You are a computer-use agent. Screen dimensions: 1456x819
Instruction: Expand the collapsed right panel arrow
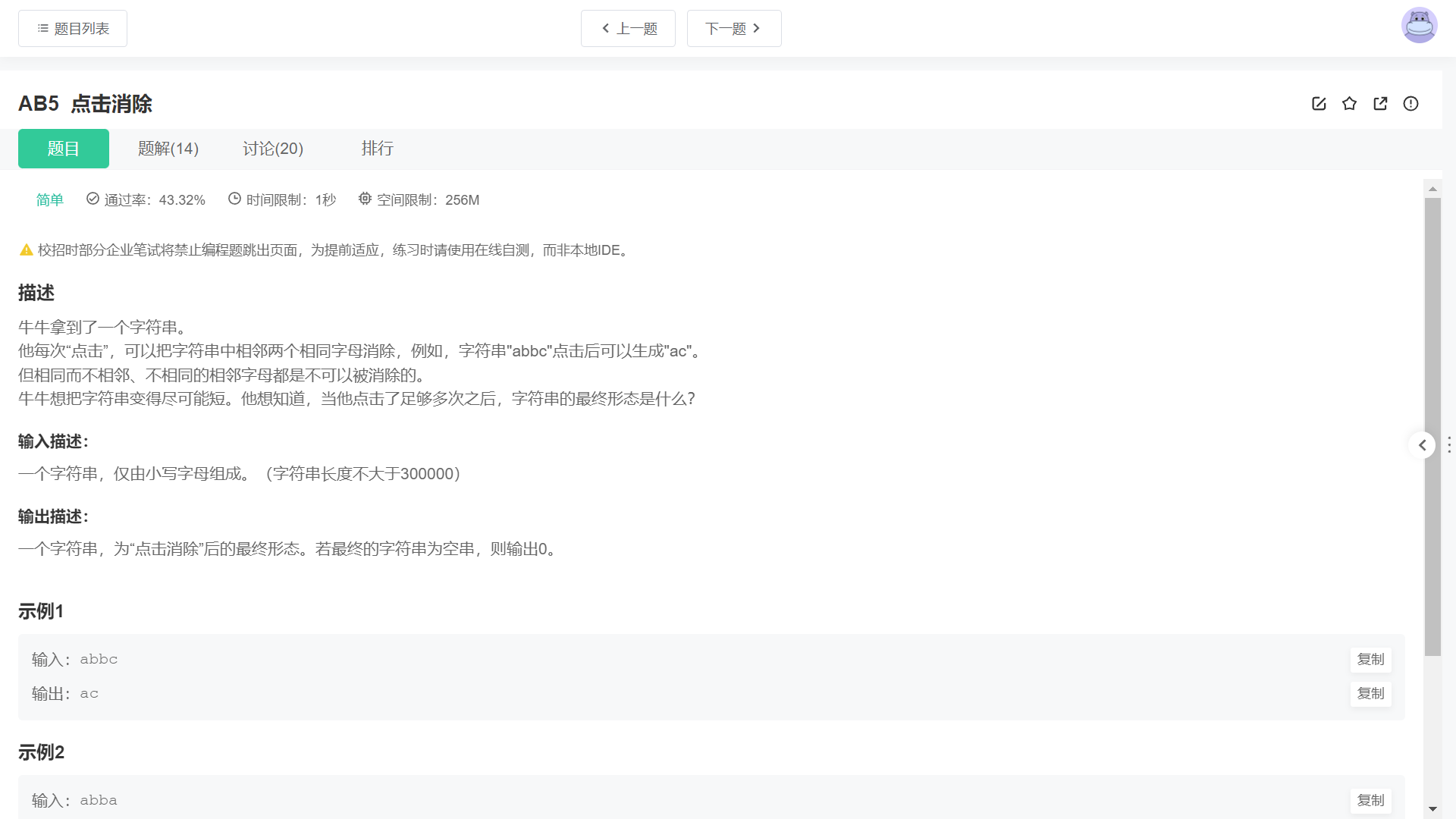coord(1423,445)
